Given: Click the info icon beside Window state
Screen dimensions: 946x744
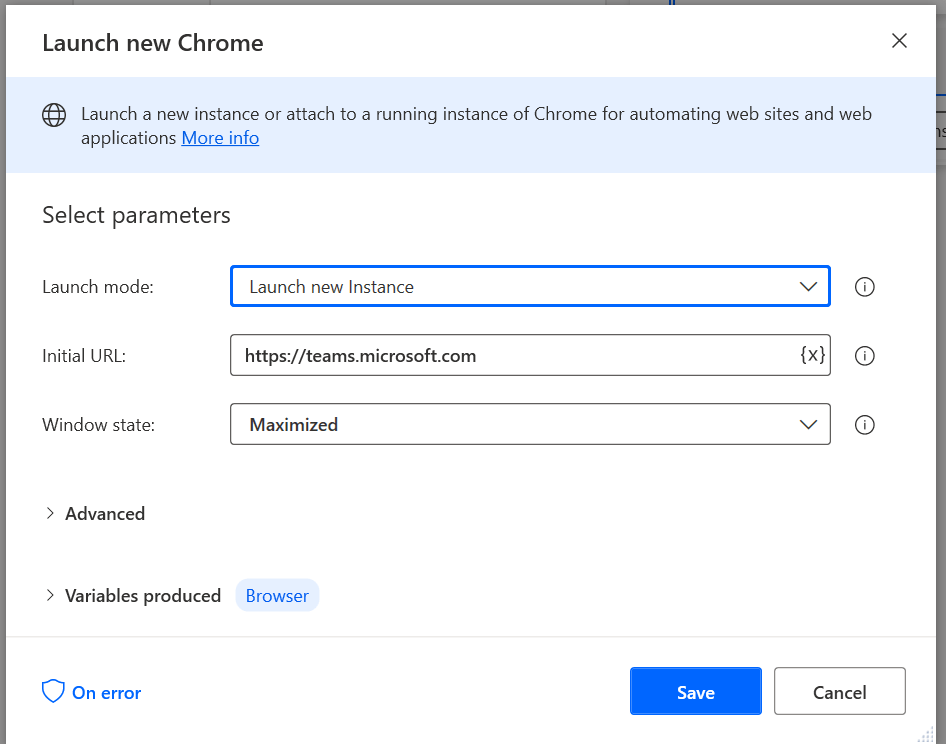Looking at the screenshot, I should coord(864,425).
